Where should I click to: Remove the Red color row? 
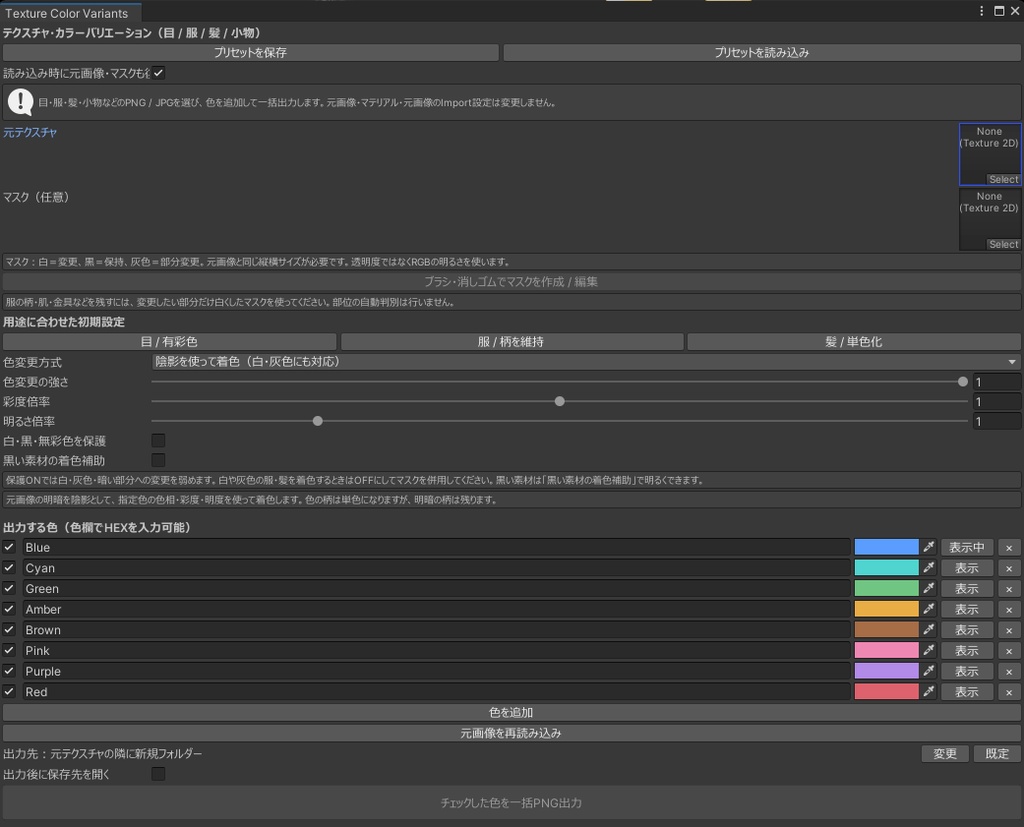click(1009, 692)
